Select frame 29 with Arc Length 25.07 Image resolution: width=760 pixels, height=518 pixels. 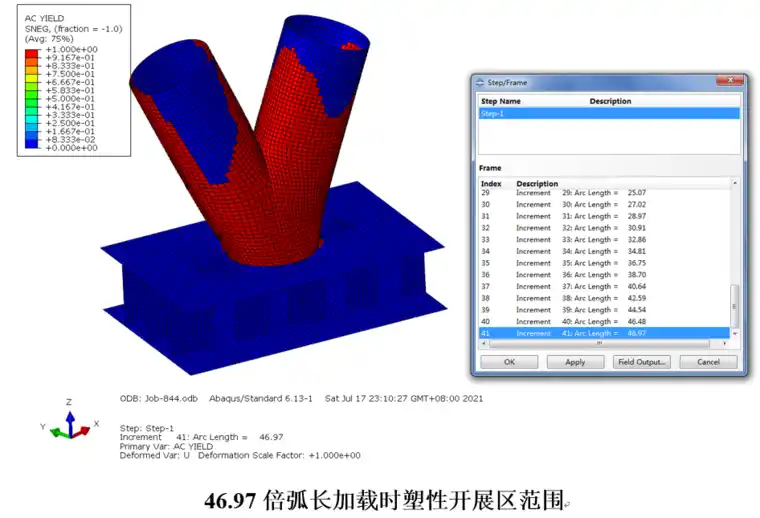(x=604, y=193)
